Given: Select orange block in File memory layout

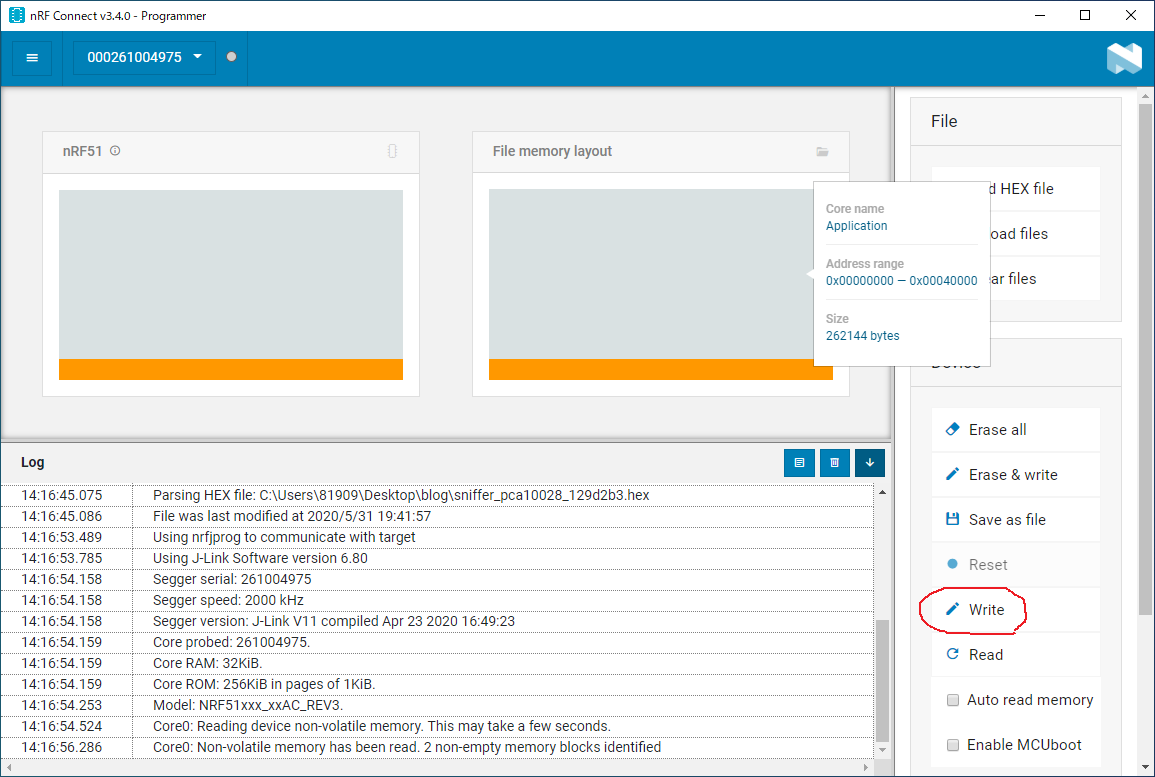Looking at the screenshot, I should pyautogui.click(x=660, y=369).
